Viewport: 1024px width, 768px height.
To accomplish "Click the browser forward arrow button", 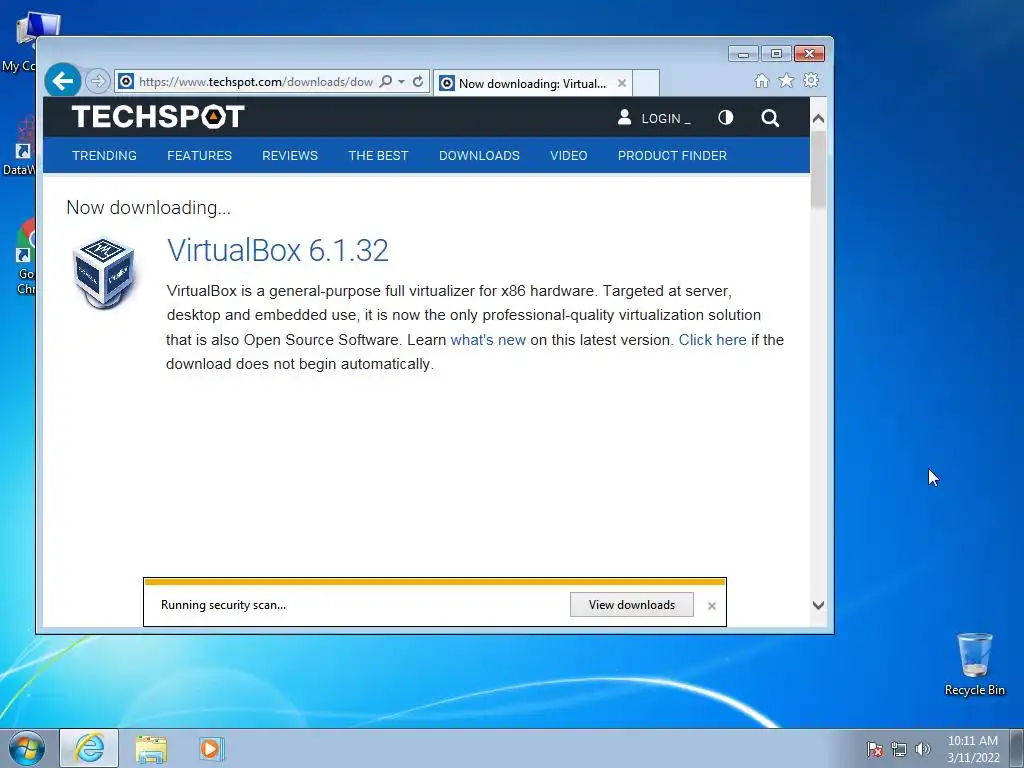I will pyautogui.click(x=97, y=81).
